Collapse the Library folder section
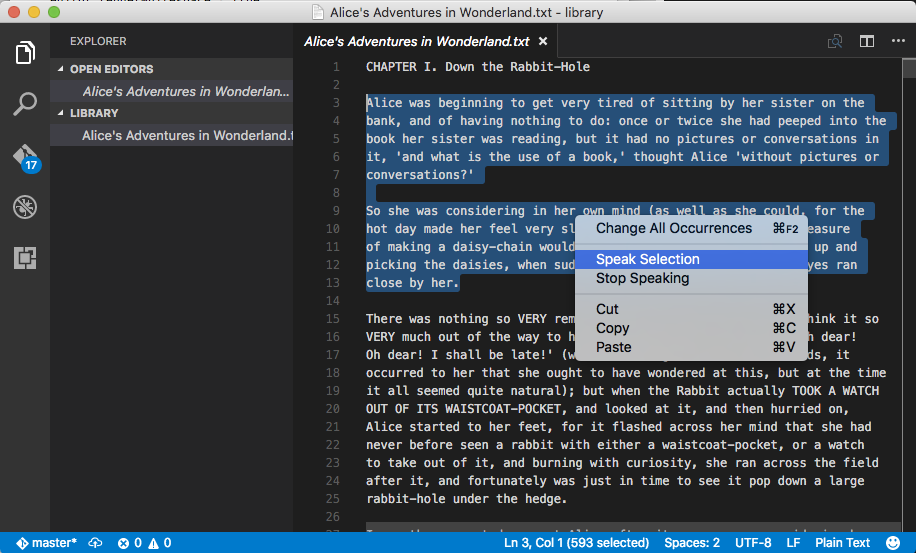916x553 pixels. point(93,113)
